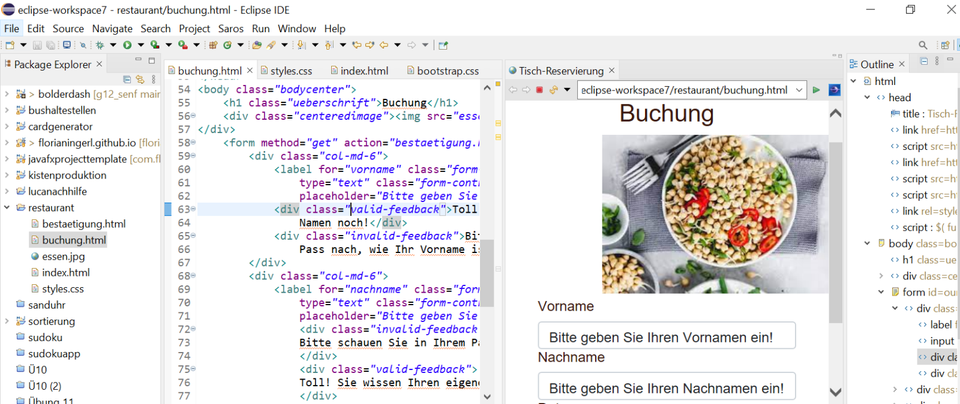Open the Window menu
This screenshot has width=960, height=404.
pyautogui.click(x=297, y=28)
